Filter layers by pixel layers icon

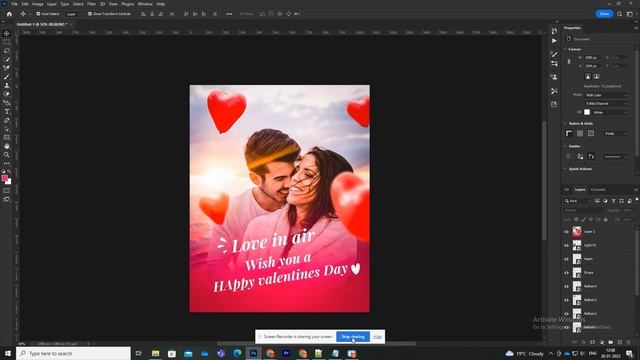(x=597, y=201)
